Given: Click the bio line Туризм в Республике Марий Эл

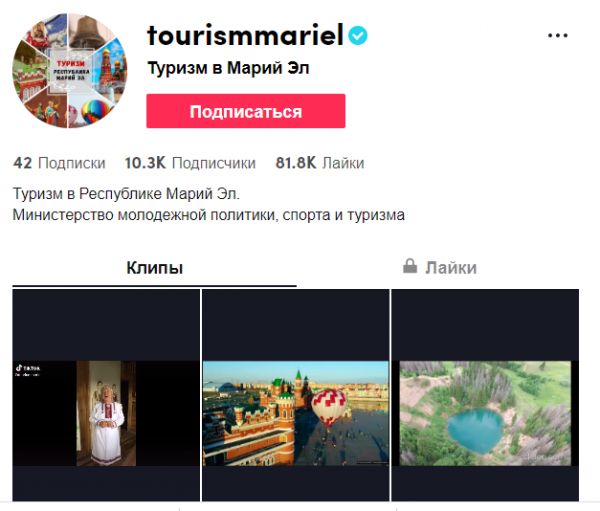Looking at the screenshot, I should (x=126, y=194).
